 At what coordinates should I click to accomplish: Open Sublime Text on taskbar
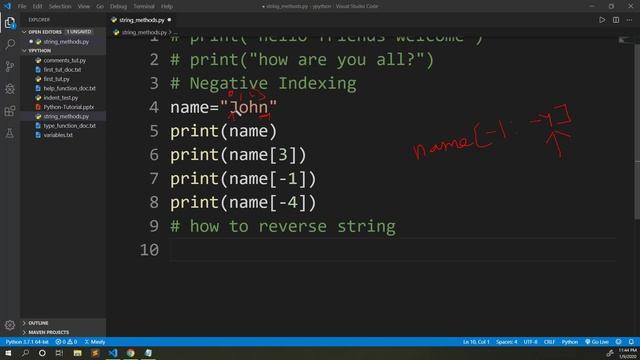(x=95, y=353)
